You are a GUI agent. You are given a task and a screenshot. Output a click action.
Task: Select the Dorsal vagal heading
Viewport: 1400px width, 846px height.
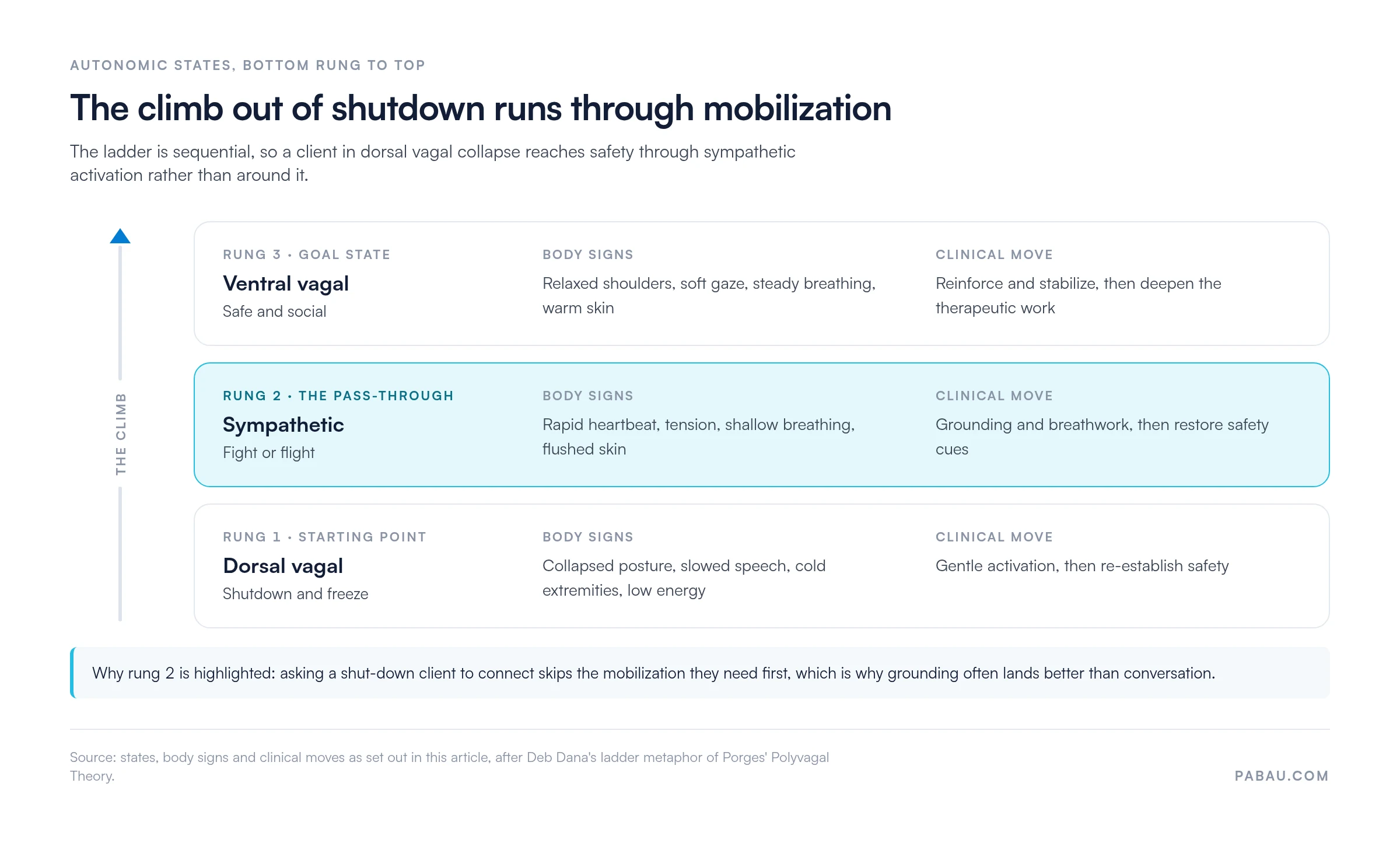coord(283,566)
